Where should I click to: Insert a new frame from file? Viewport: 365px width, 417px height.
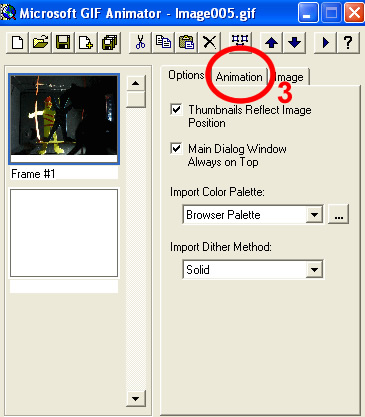tap(86, 43)
